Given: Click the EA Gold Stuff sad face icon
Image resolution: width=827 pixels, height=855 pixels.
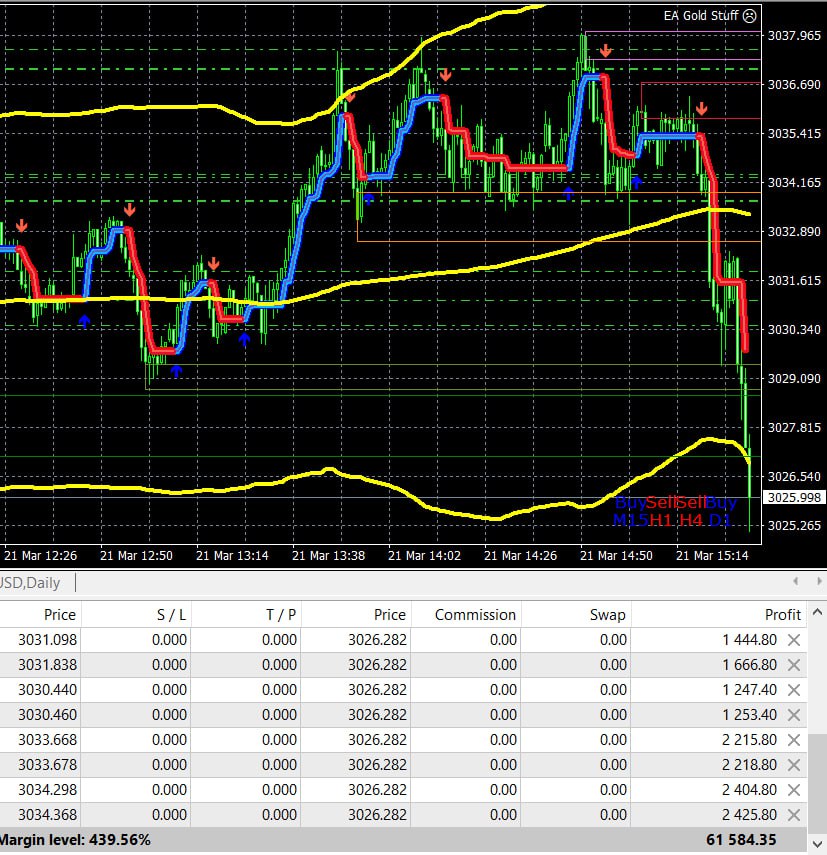Looking at the screenshot, I should point(750,16).
